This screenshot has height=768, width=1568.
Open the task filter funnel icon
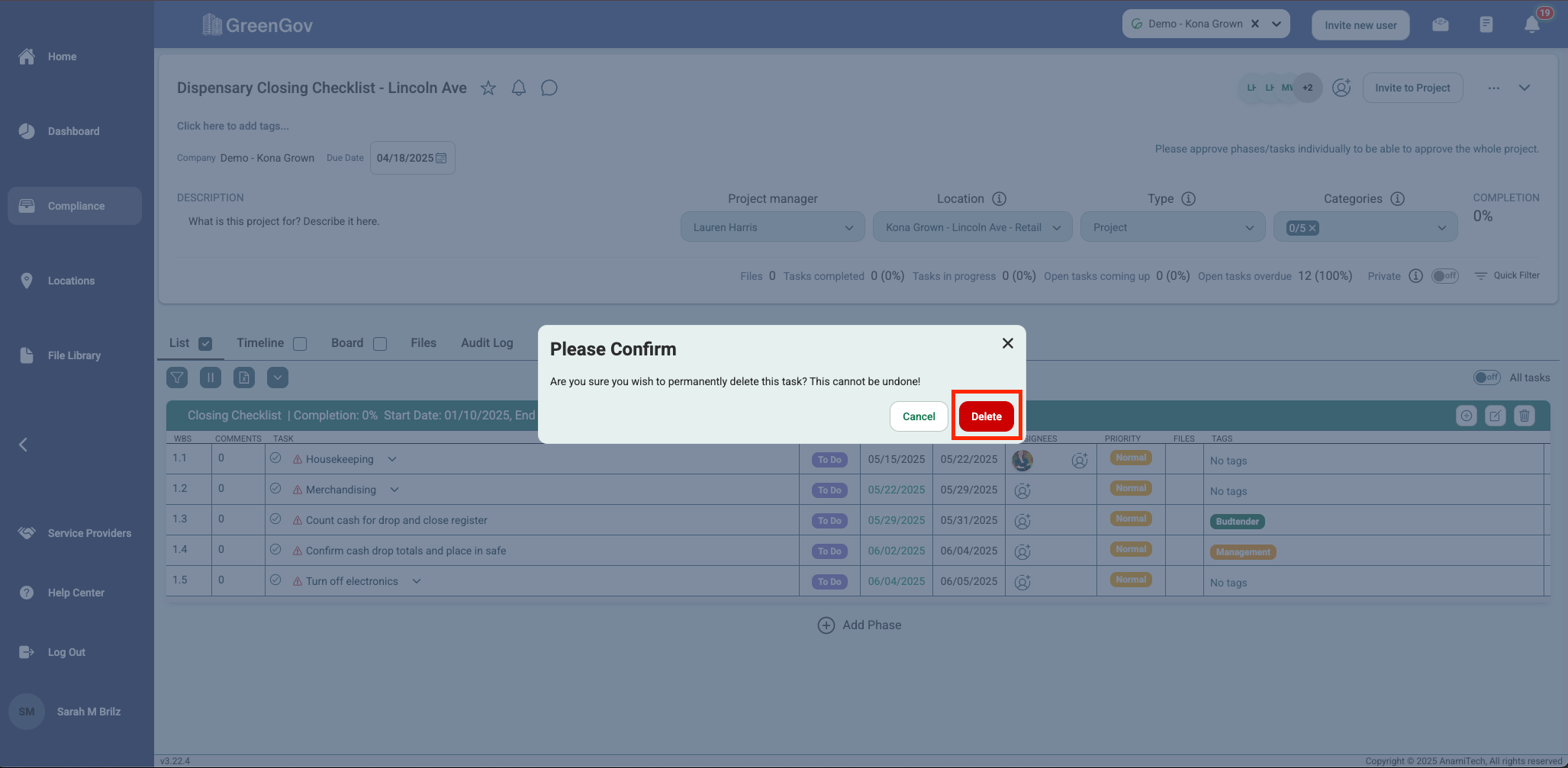point(177,378)
